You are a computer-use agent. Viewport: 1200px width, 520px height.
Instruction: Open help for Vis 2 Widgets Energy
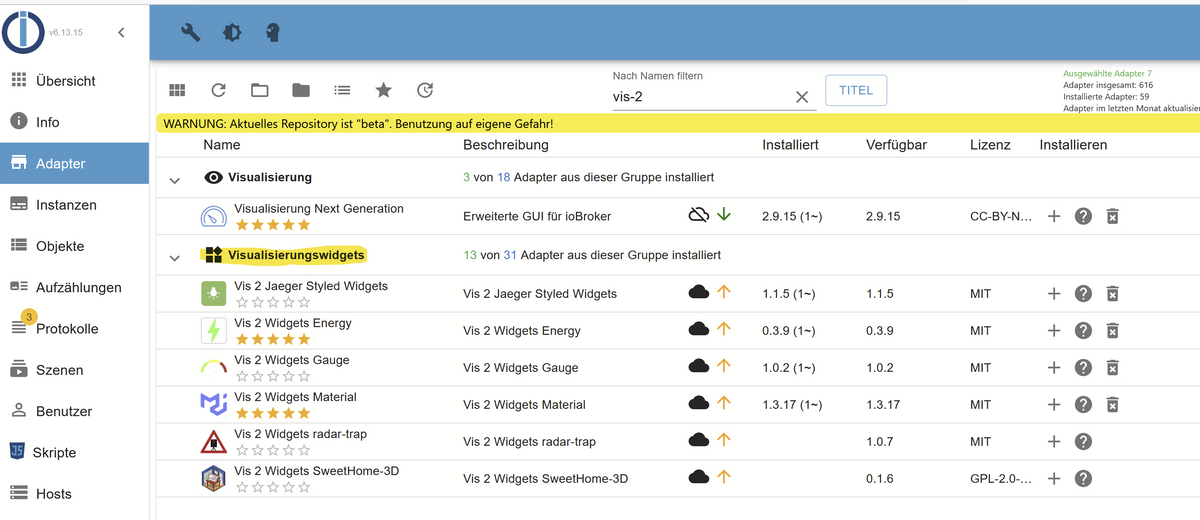coord(1082,330)
